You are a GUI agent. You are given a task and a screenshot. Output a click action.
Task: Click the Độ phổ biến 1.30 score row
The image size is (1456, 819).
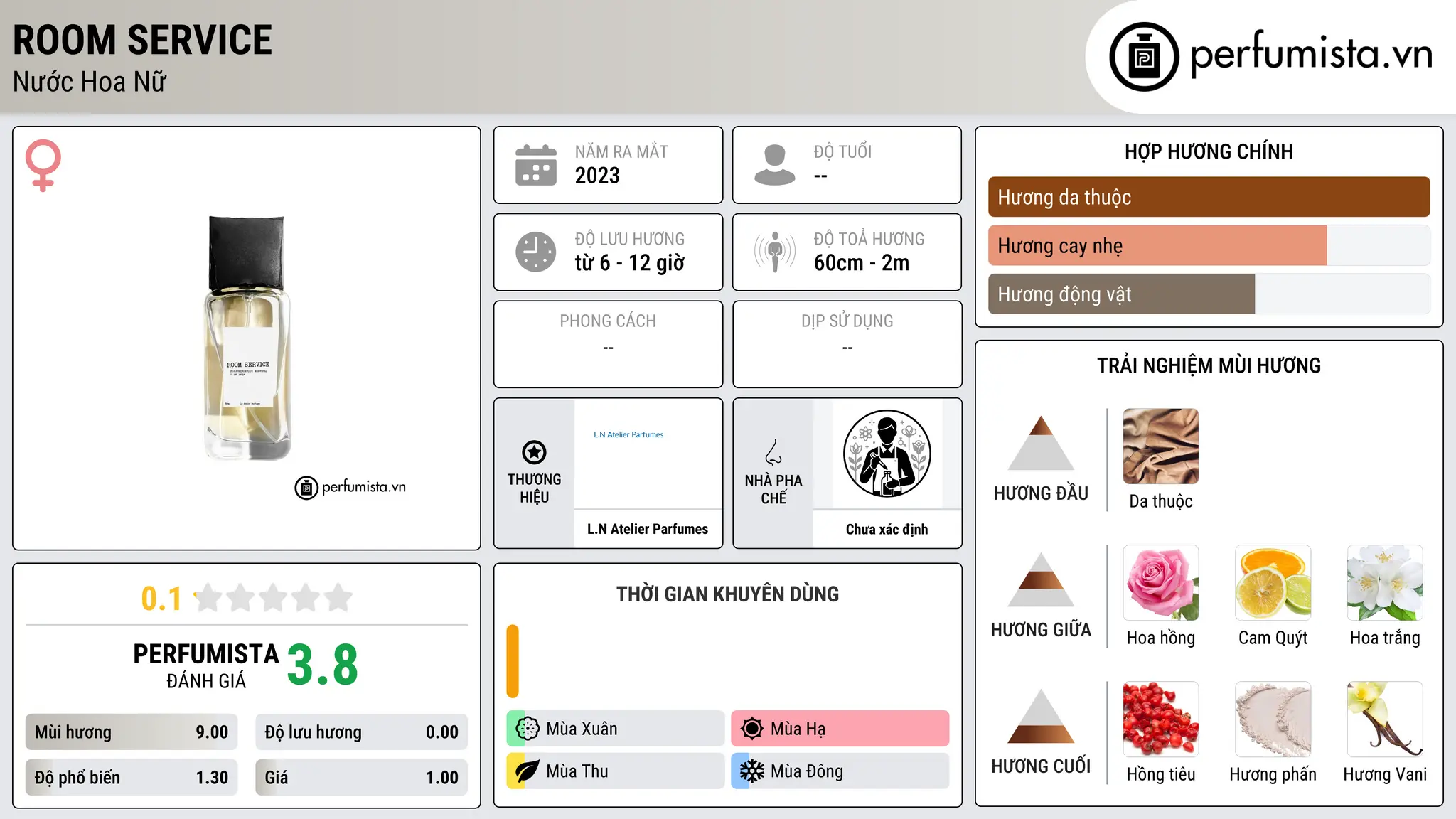pyautogui.click(x=132, y=778)
